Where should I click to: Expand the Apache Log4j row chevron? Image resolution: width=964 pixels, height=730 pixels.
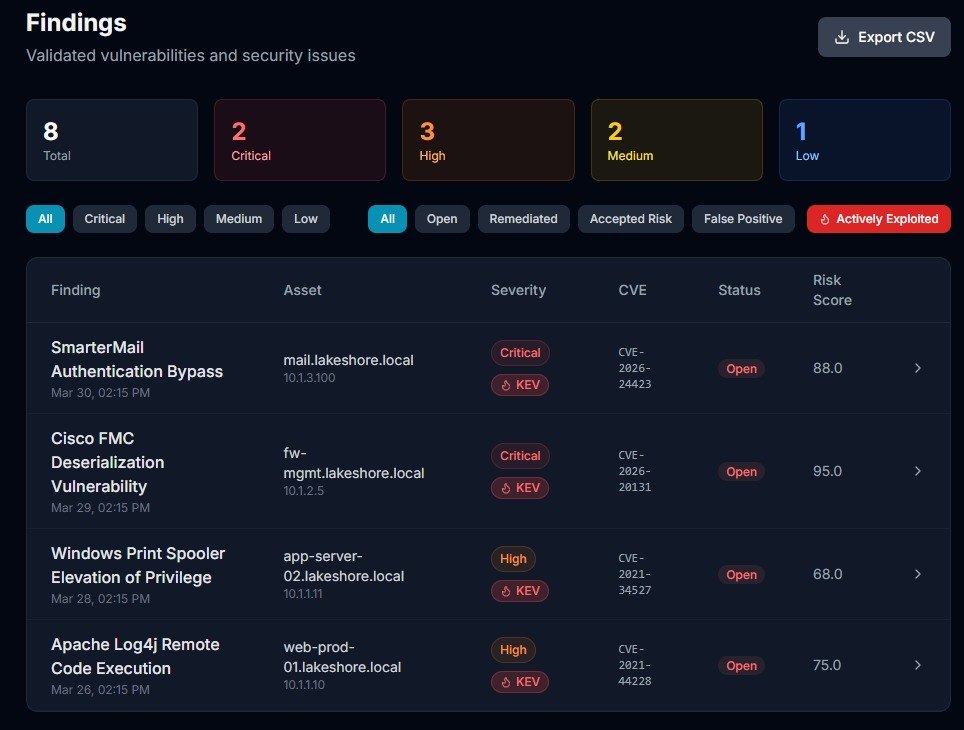click(917, 665)
